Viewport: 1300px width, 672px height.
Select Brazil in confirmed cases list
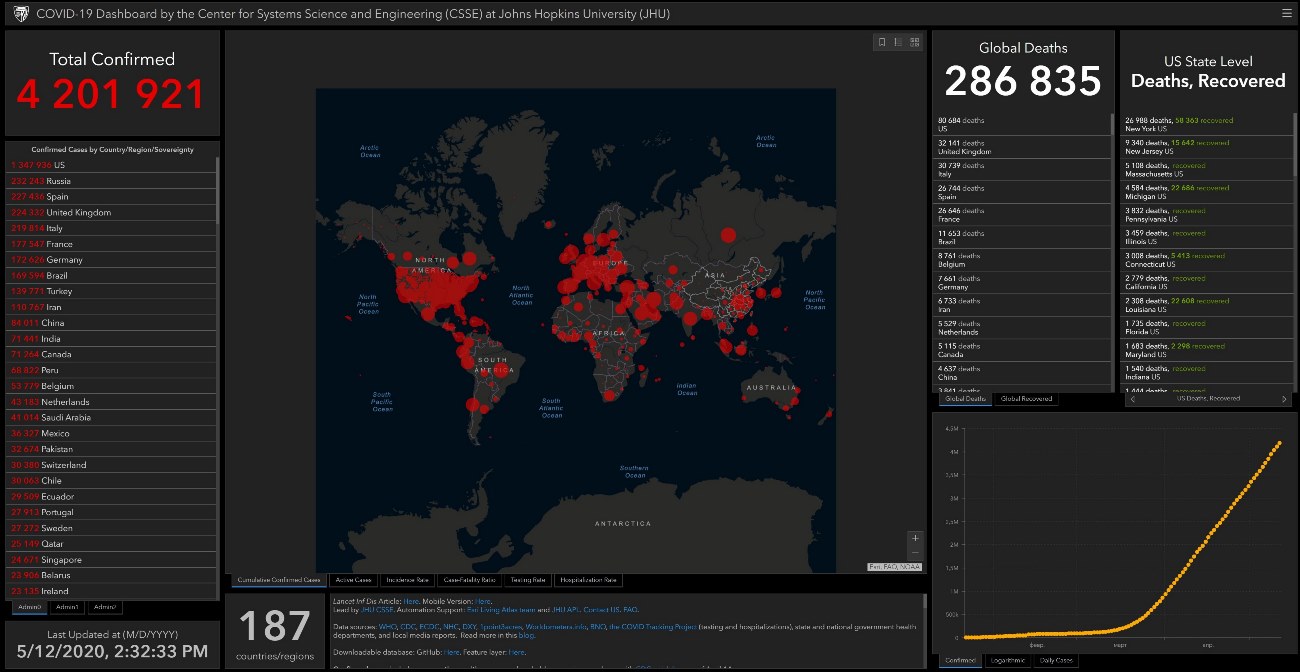coord(110,275)
